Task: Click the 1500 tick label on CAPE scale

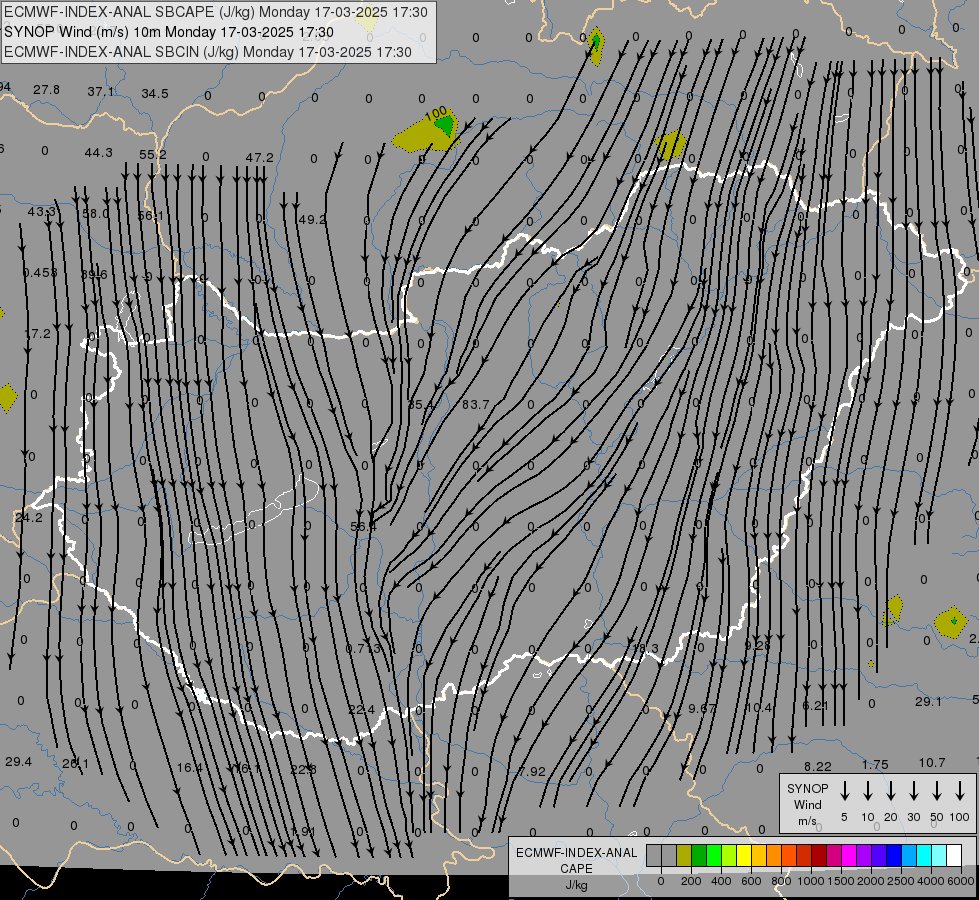Action: click(841, 881)
